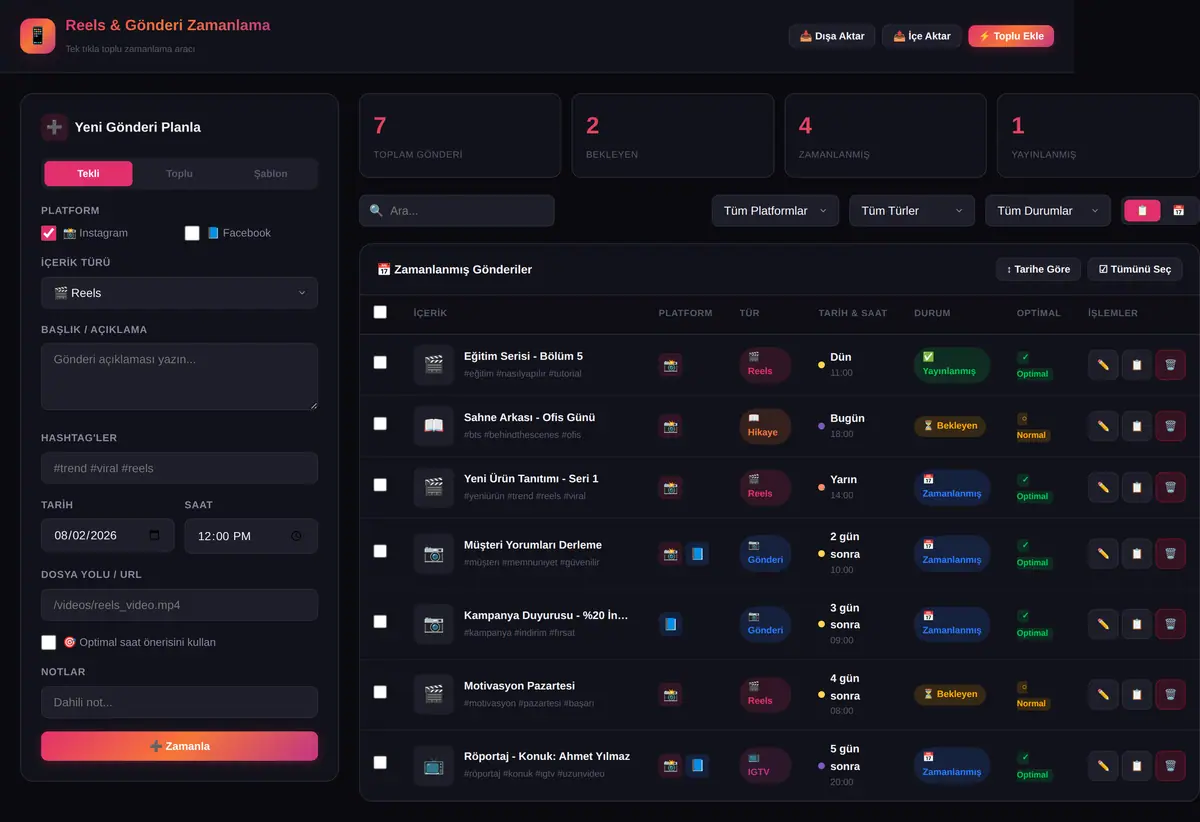The image size is (1200, 822).
Task: Click the "Gönderi açıklaması yazın..." text area
Action: (x=180, y=377)
